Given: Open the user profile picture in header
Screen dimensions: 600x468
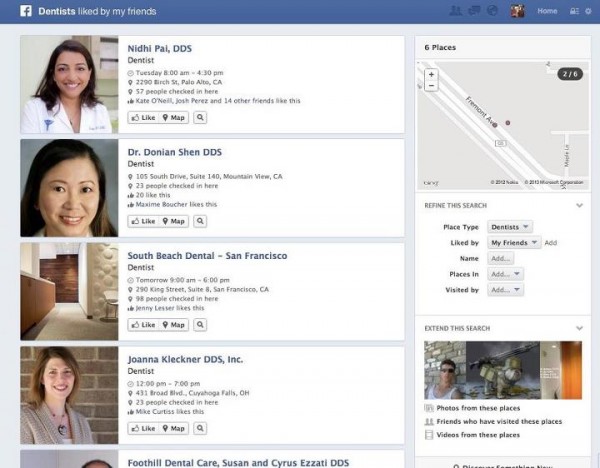Looking at the screenshot, I should coord(517,11).
